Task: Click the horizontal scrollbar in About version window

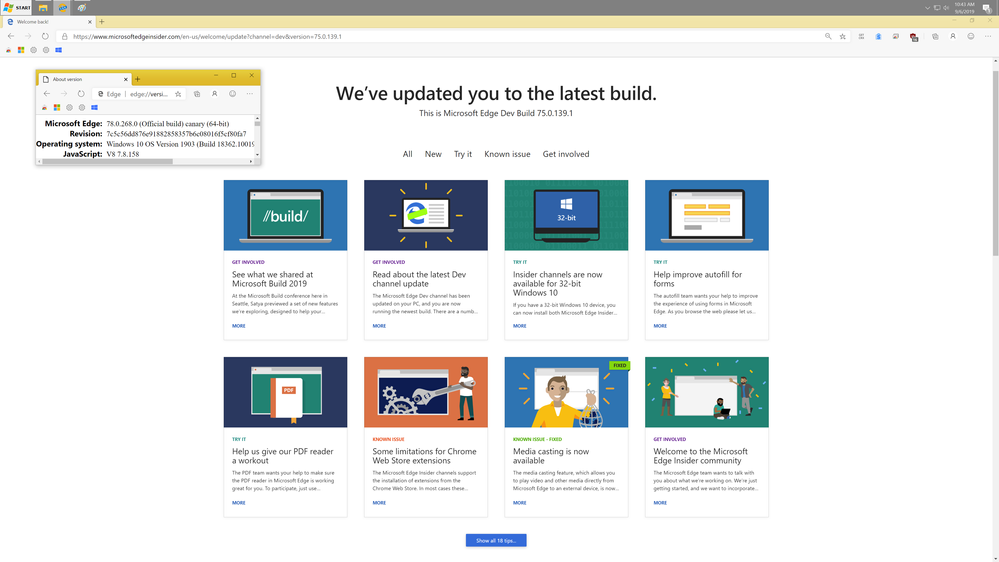Action: [107, 162]
